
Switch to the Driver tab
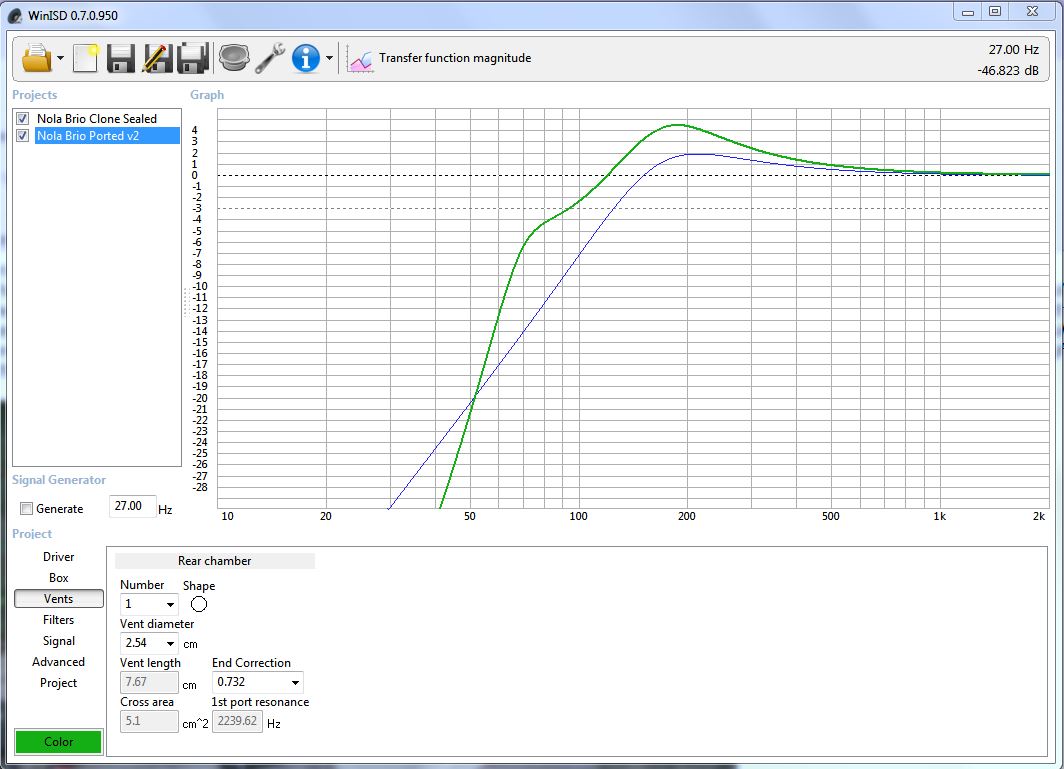(x=58, y=557)
